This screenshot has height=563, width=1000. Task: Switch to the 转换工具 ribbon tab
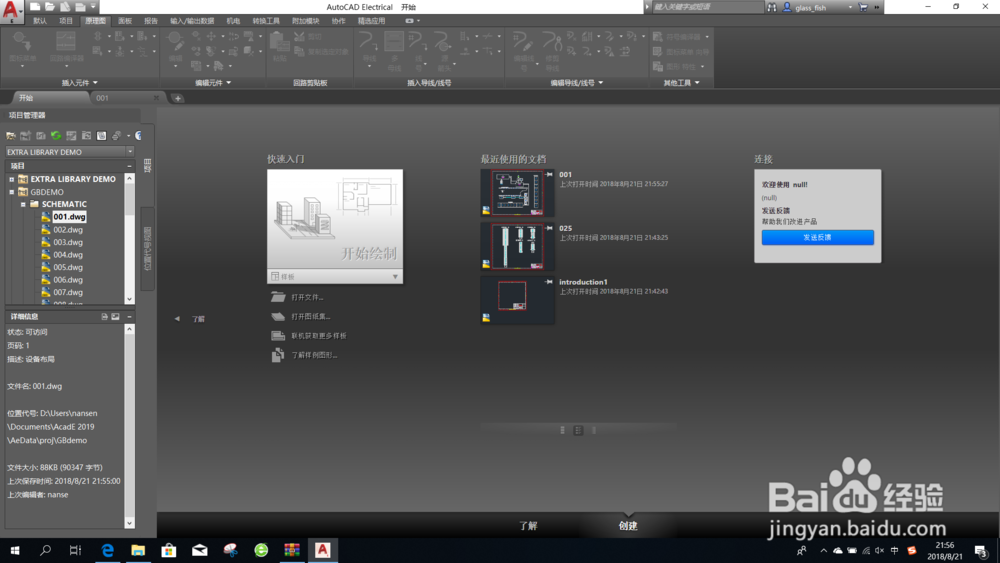point(266,21)
